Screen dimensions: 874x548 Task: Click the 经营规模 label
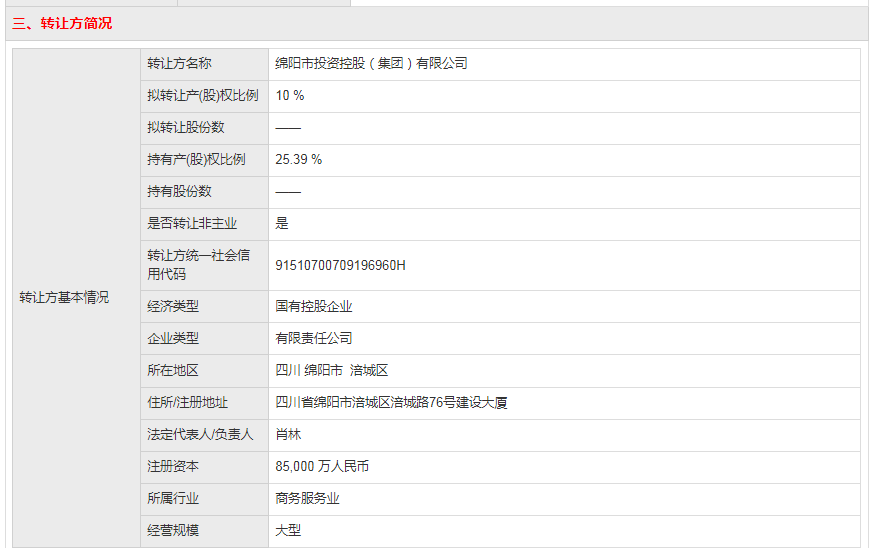[x=173, y=530]
